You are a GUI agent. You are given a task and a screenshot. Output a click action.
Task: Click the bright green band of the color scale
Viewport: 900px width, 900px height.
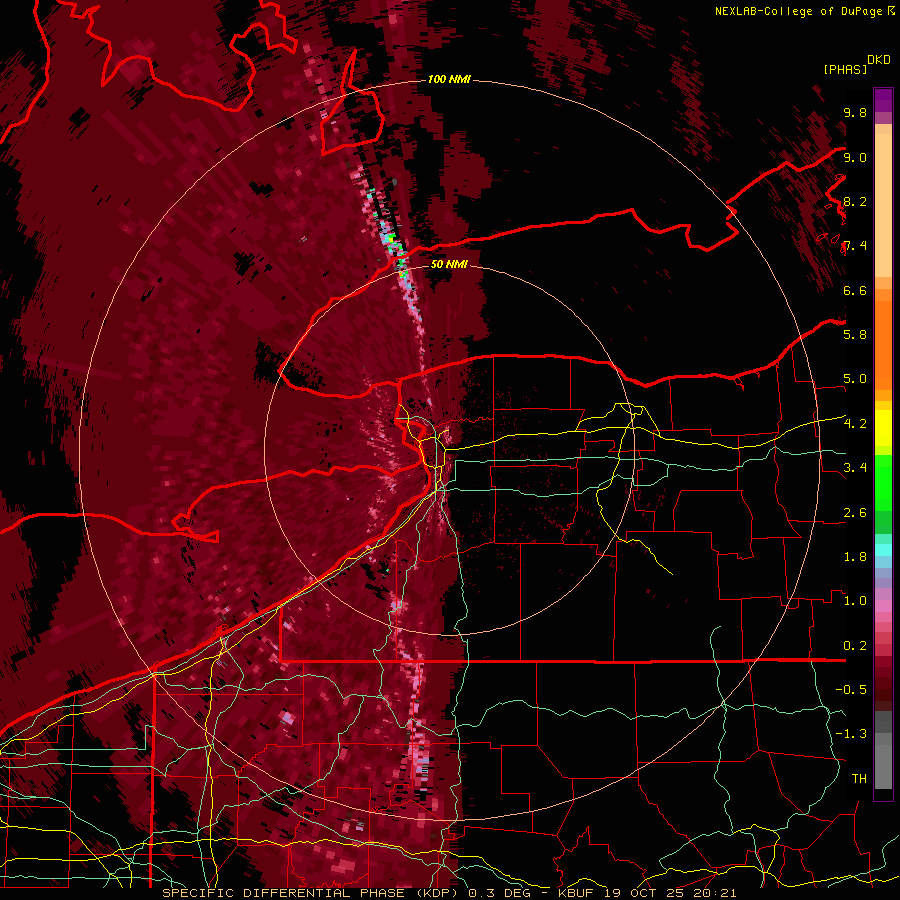pyautogui.click(x=883, y=482)
